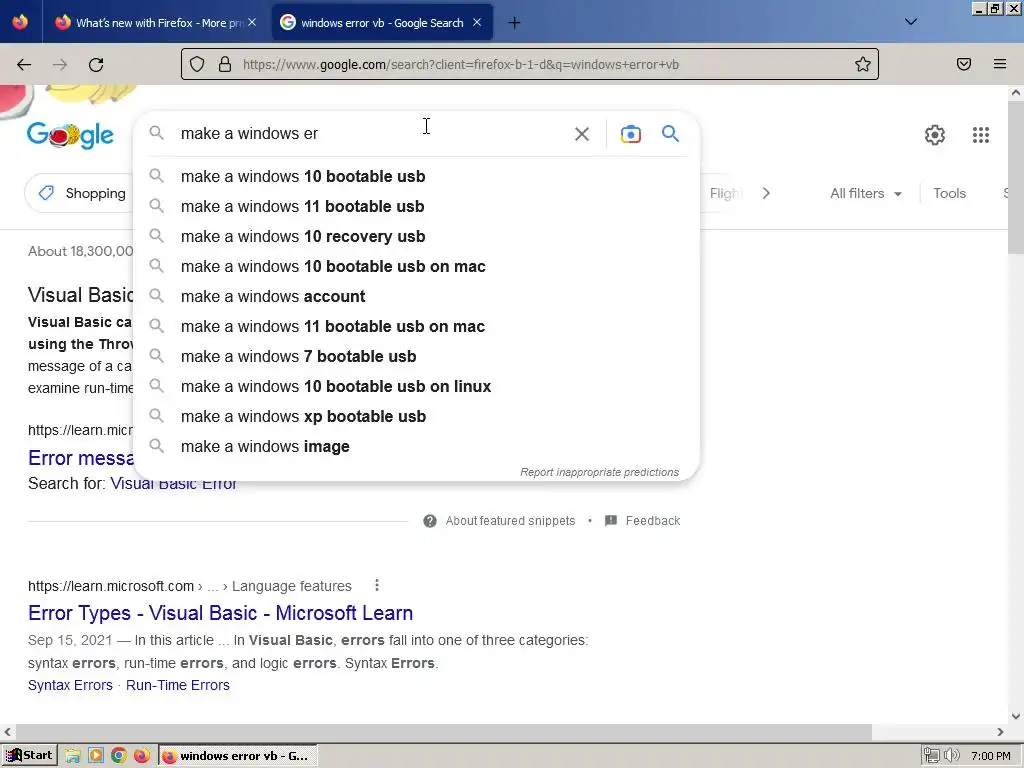List all tabs dropdown
This screenshot has width=1024, height=768.
tap(911, 22)
